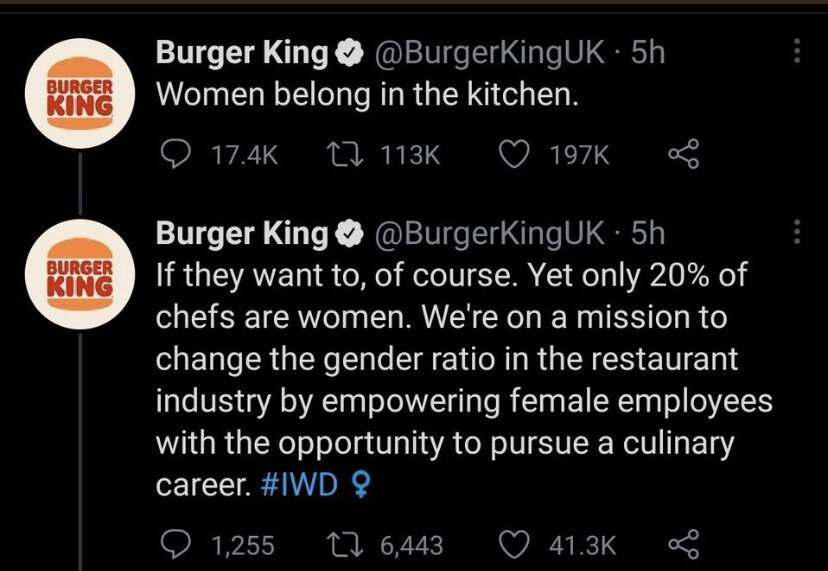The width and height of the screenshot is (828, 571).
Task: Reply to the tweet with 1,255 replies
Action: coord(175,545)
